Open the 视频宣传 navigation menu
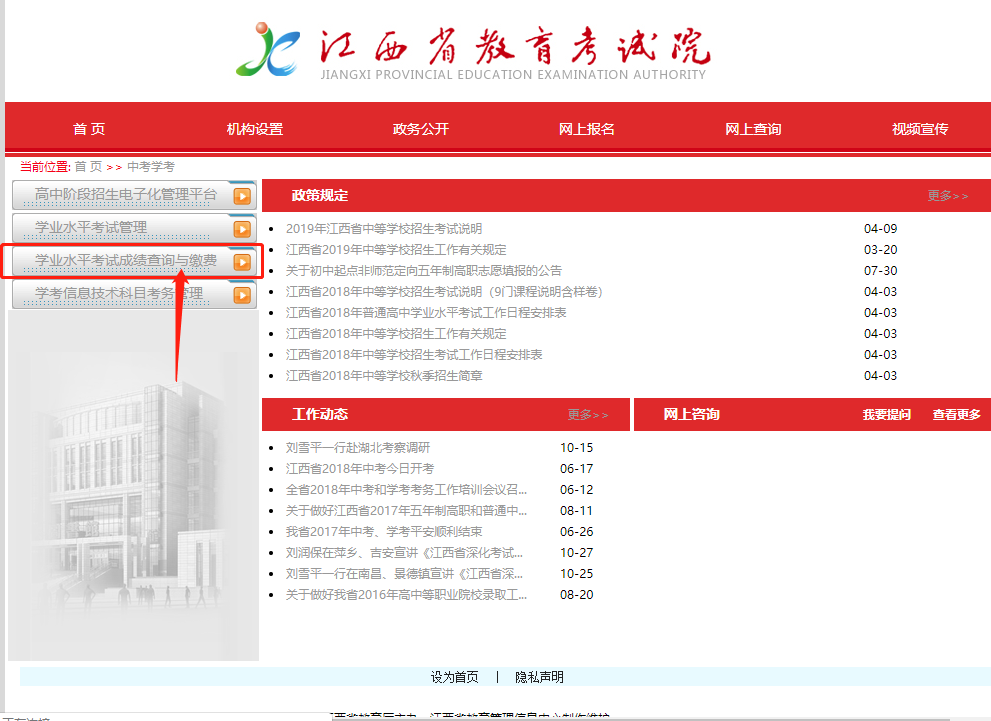Image resolution: width=991 pixels, height=721 pixels. tap(920, 129)
